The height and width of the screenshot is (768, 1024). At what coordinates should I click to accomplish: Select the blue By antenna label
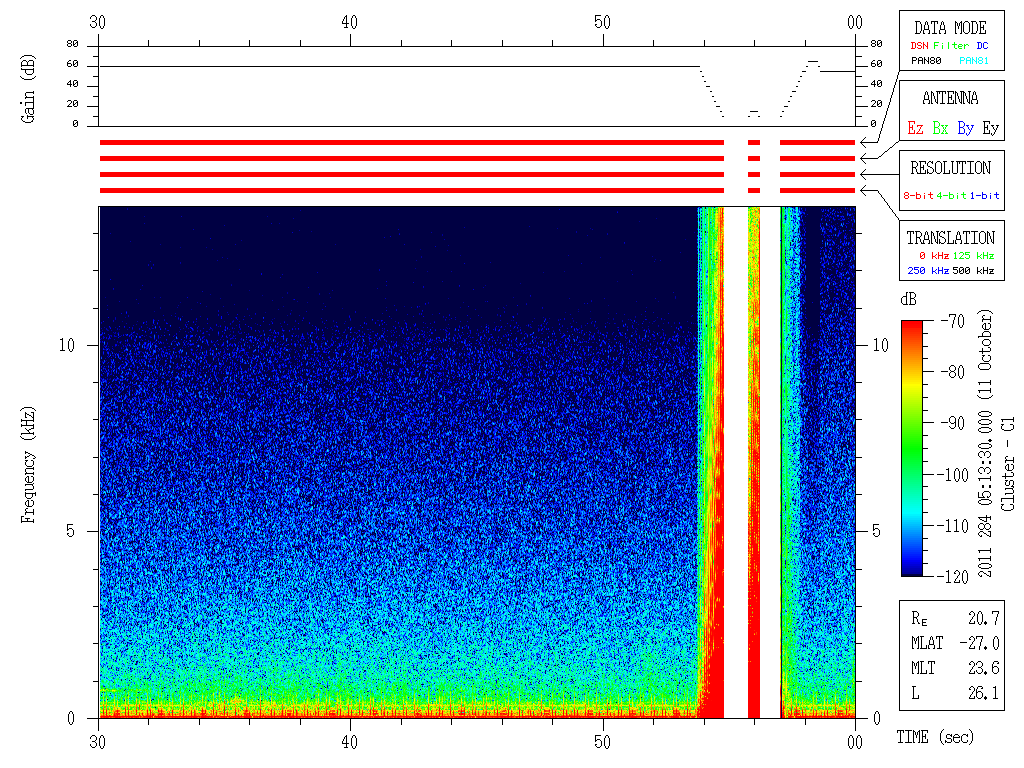pos(966,128)
